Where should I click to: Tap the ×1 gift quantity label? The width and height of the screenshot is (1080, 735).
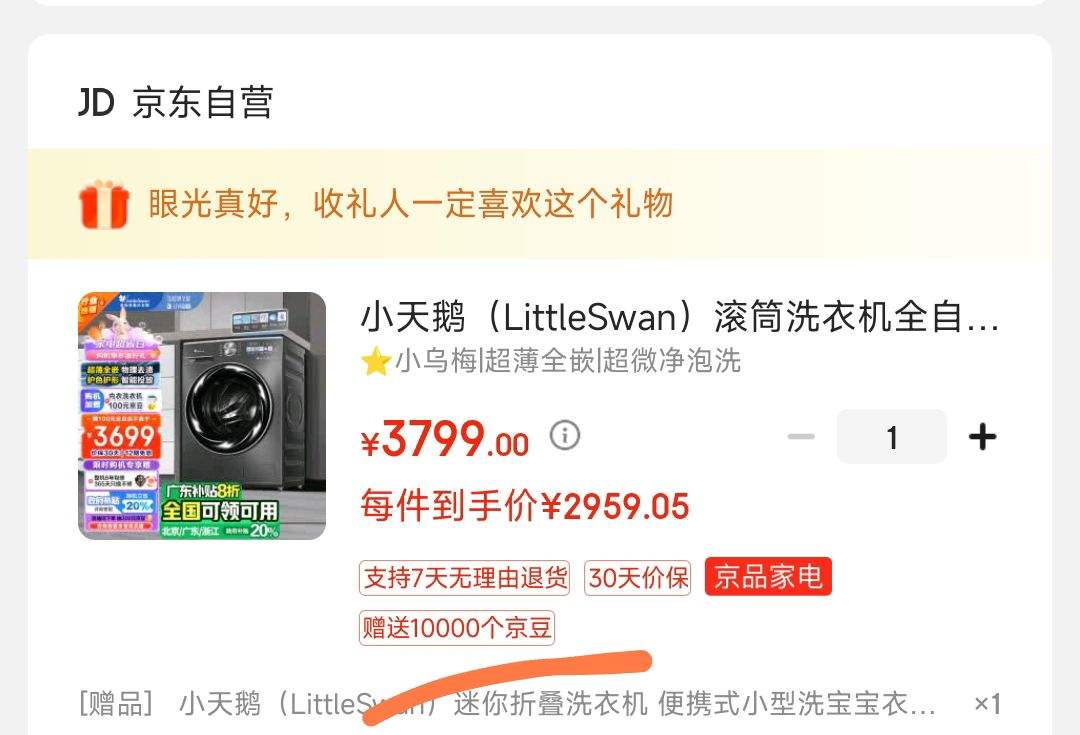point(987,704)
